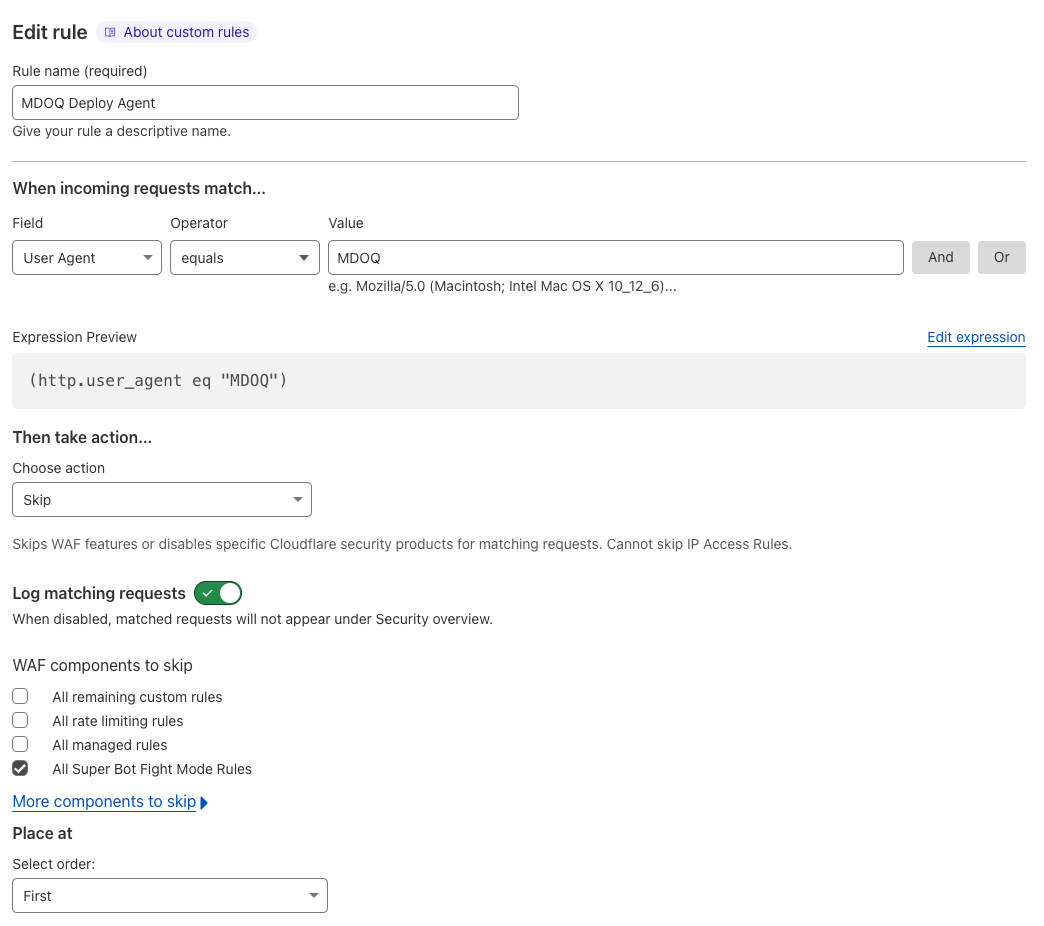Click the Skip action description text
This screenshot has width=1044, height=926.
[x=402, y=544]
